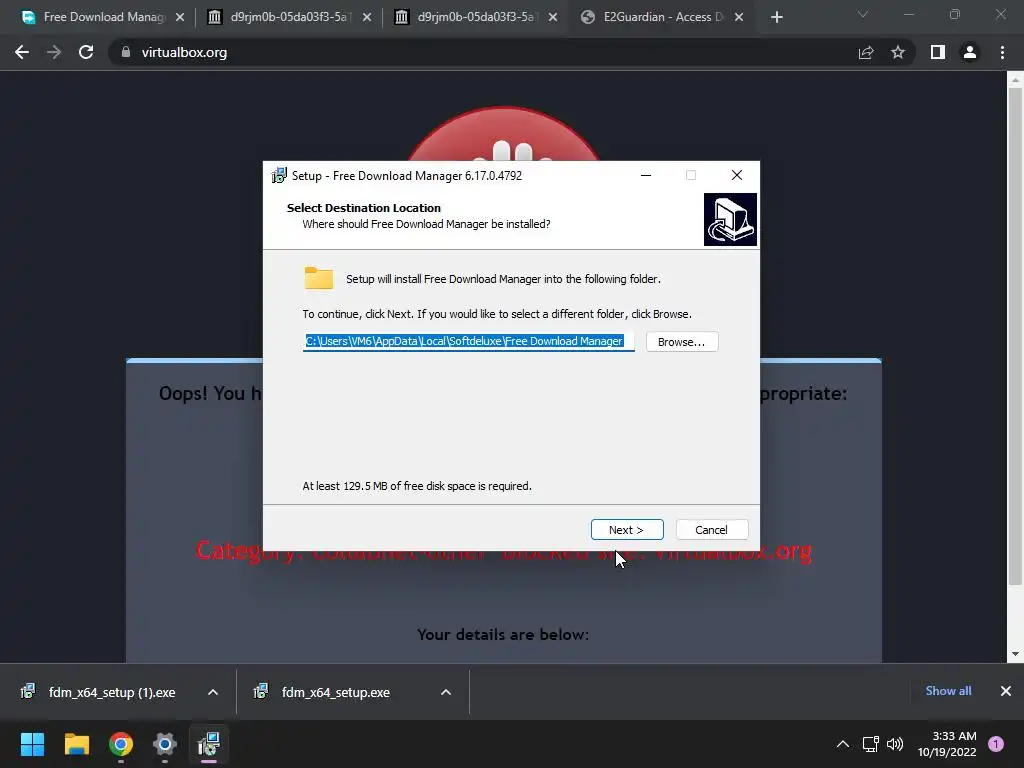Click the Next button in Setup dialog
Screen dimensions: 1024x768
point(627,530)
